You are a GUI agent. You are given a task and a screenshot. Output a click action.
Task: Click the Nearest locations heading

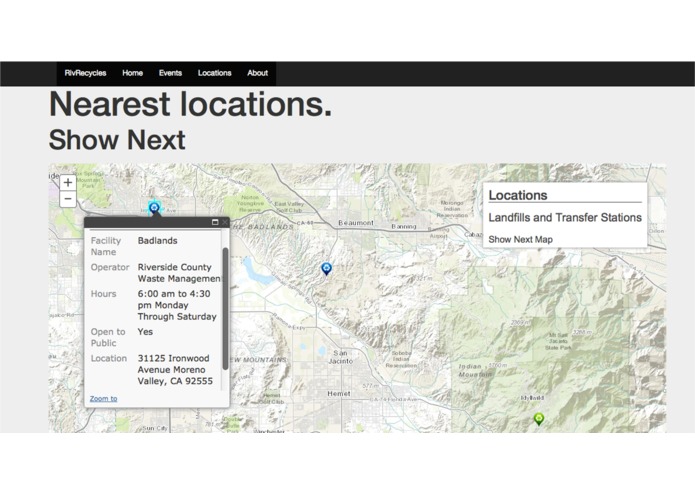point(191,104)
